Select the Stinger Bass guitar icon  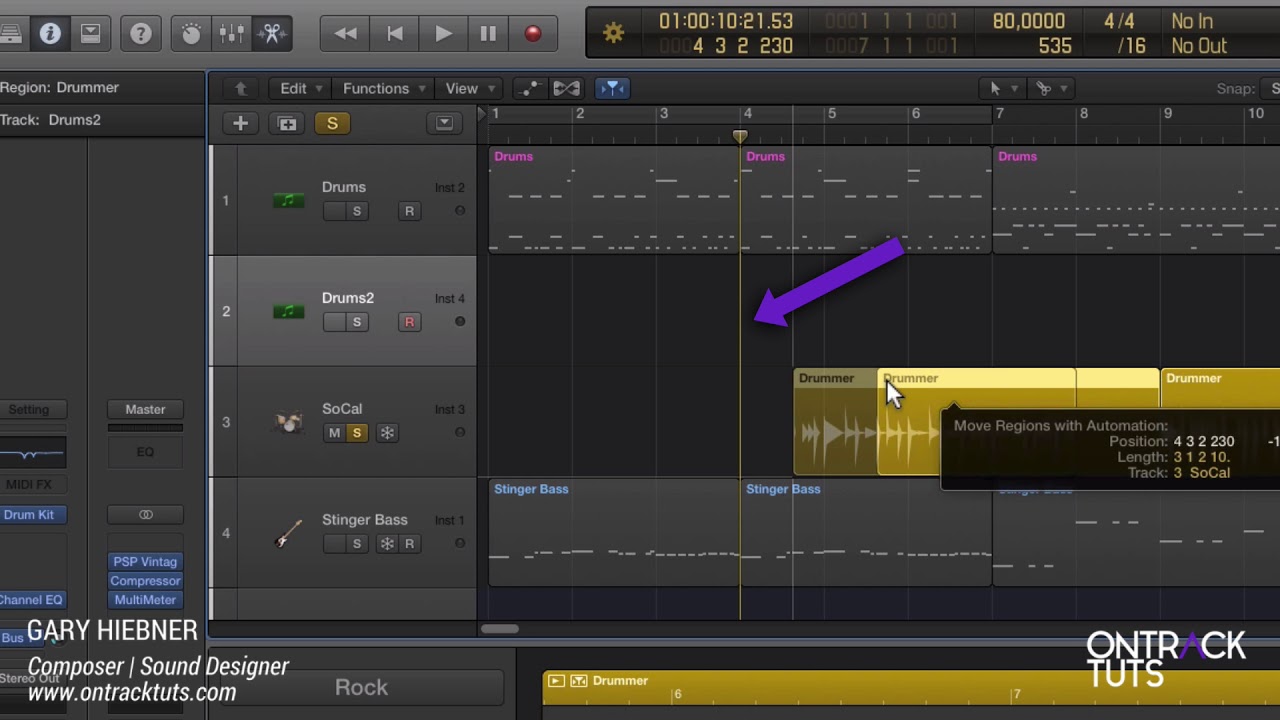pos(288,534)
